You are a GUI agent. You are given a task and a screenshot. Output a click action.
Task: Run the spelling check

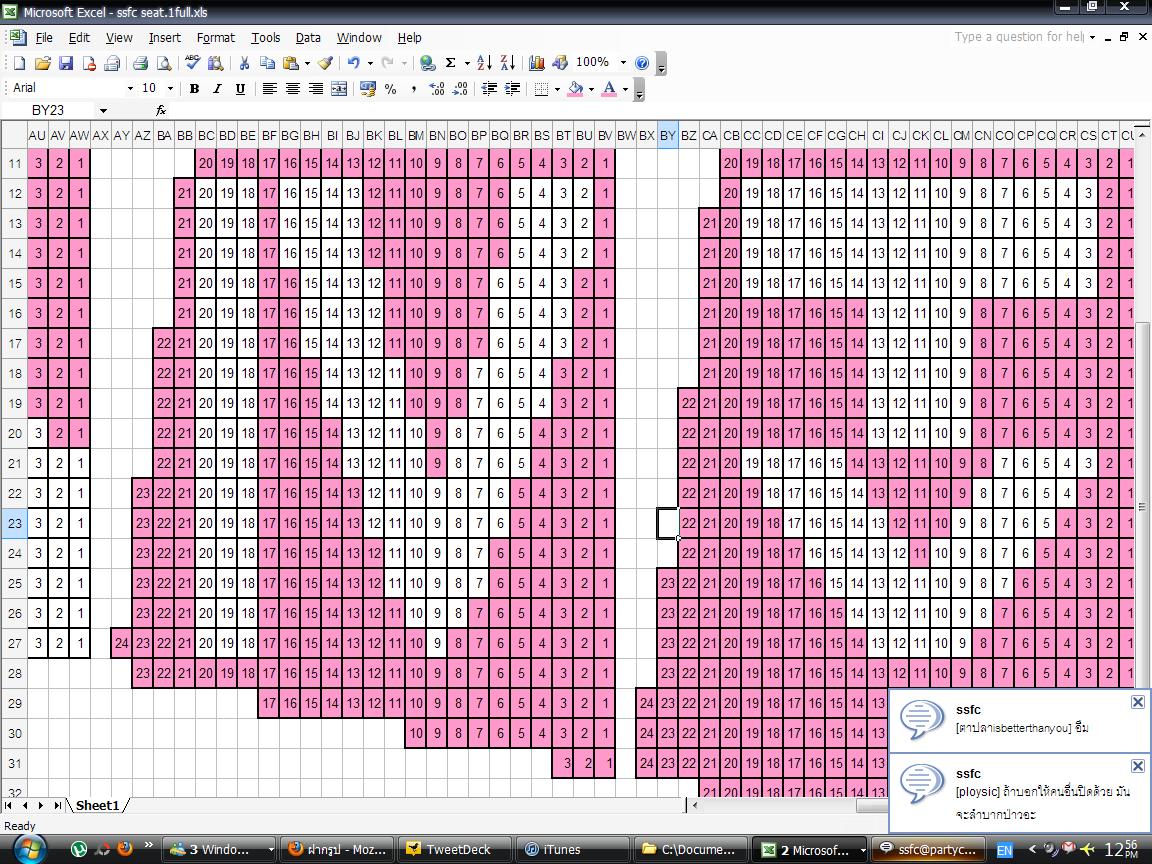coord(192,63)
